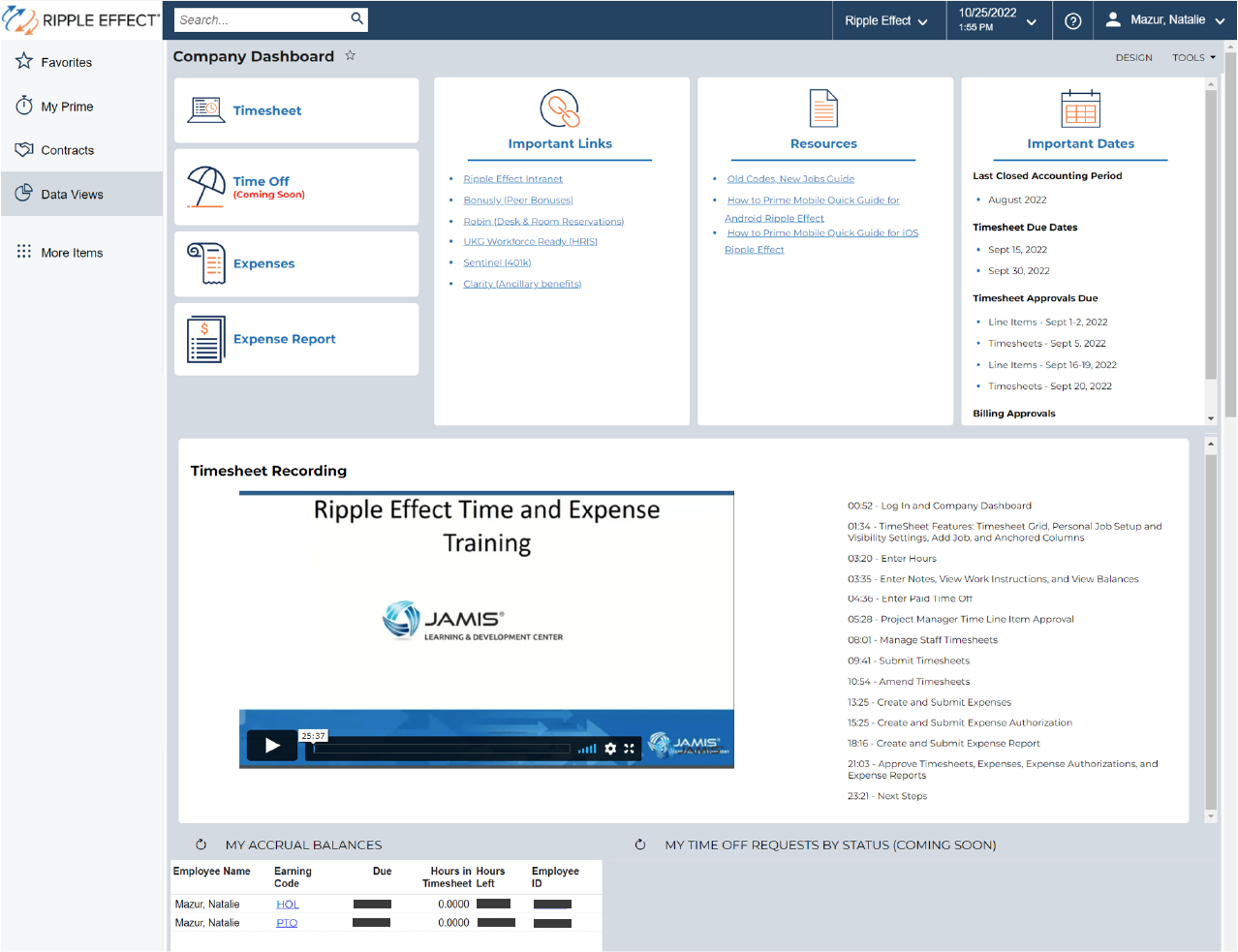1238x952 pixels.
Task: Open the Timesheet tile link
Action: click(x=267, y=110)
